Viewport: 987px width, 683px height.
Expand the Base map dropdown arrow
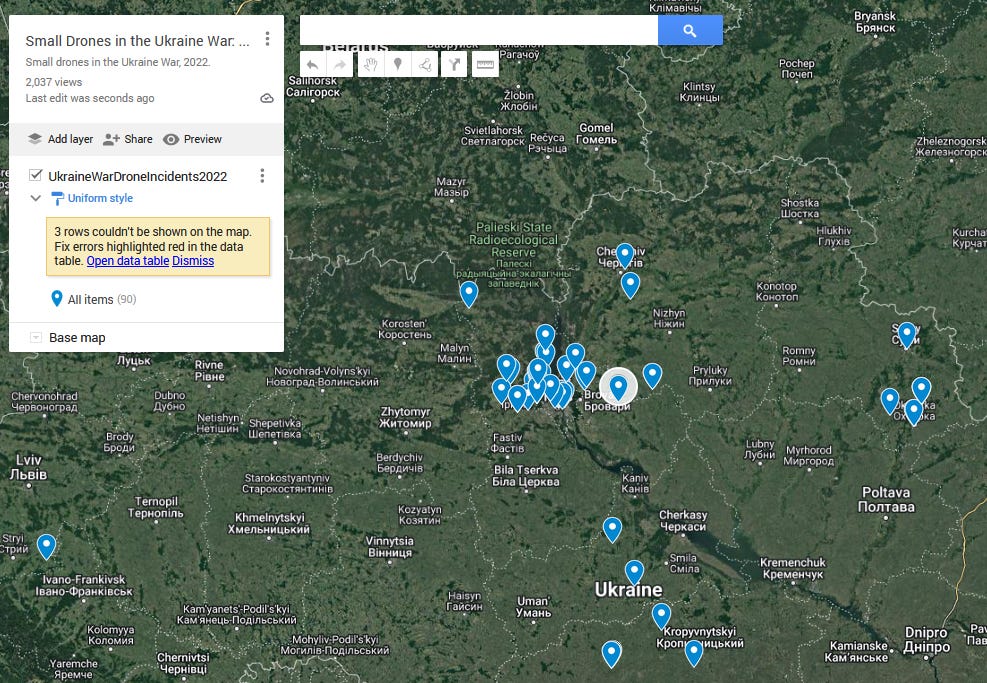(36, 338)
